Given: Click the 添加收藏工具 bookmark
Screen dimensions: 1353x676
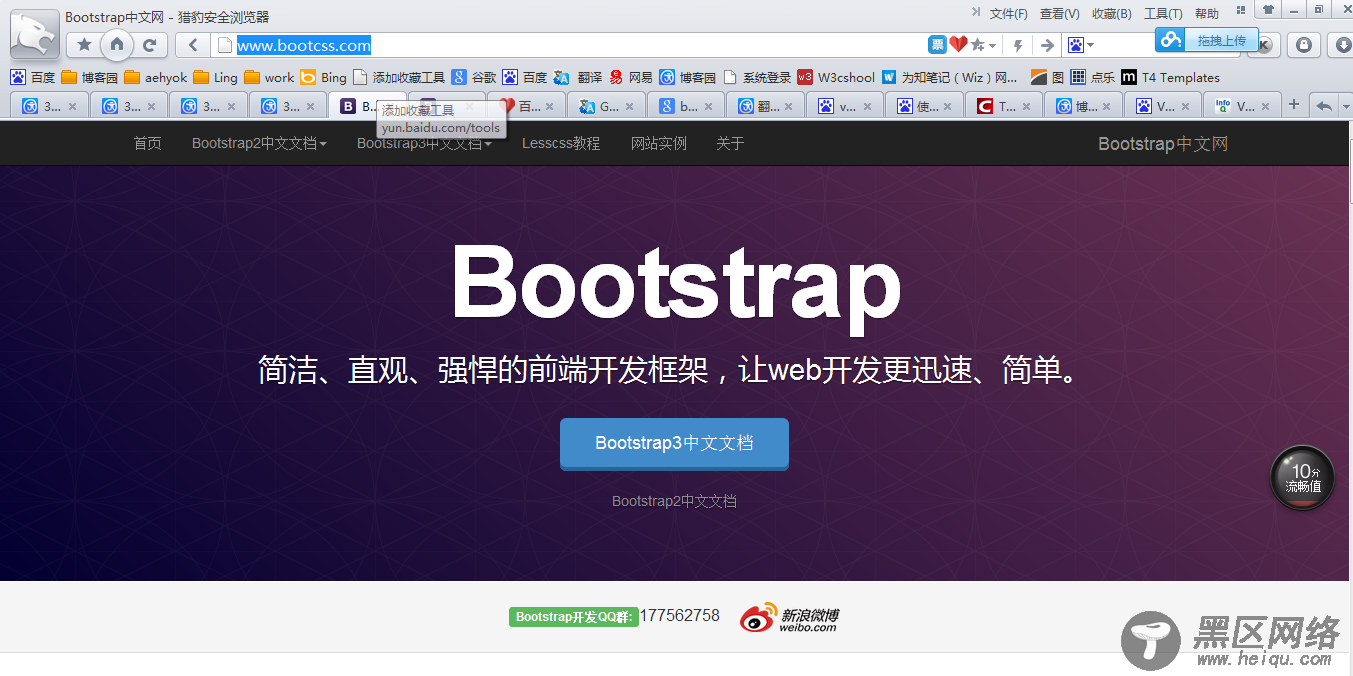Looking at the screenshot, I should [x=399, y=77].
